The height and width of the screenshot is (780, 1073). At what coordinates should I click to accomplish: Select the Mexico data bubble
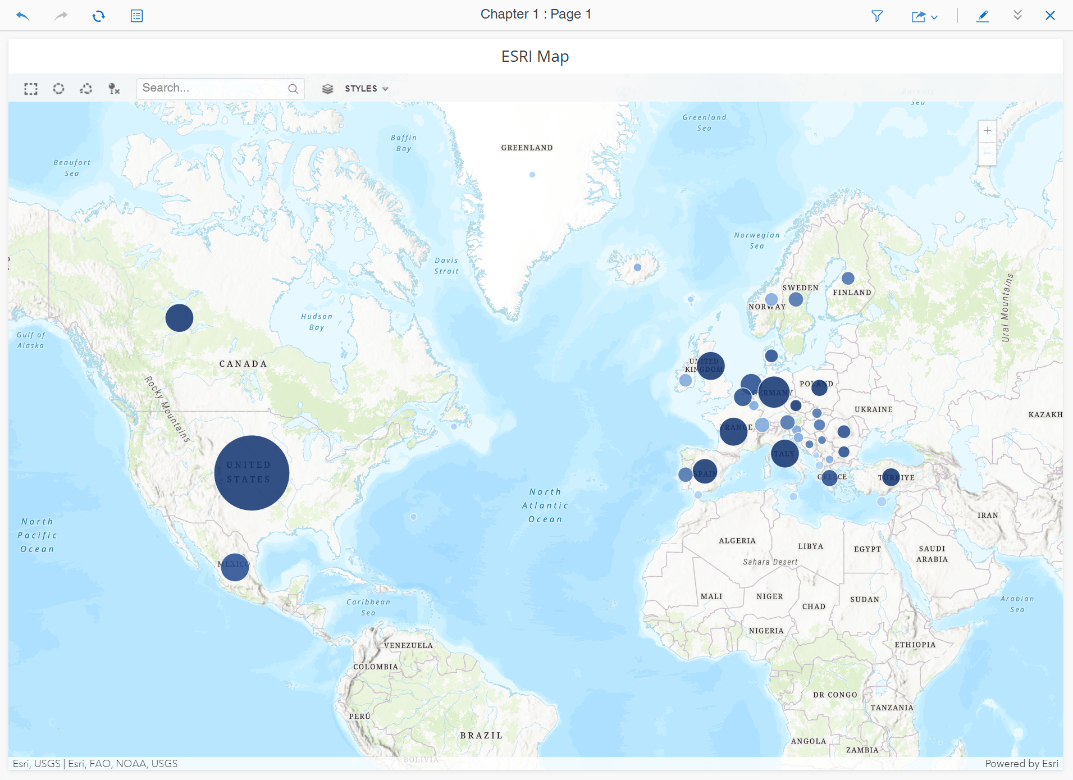point(234,567)
